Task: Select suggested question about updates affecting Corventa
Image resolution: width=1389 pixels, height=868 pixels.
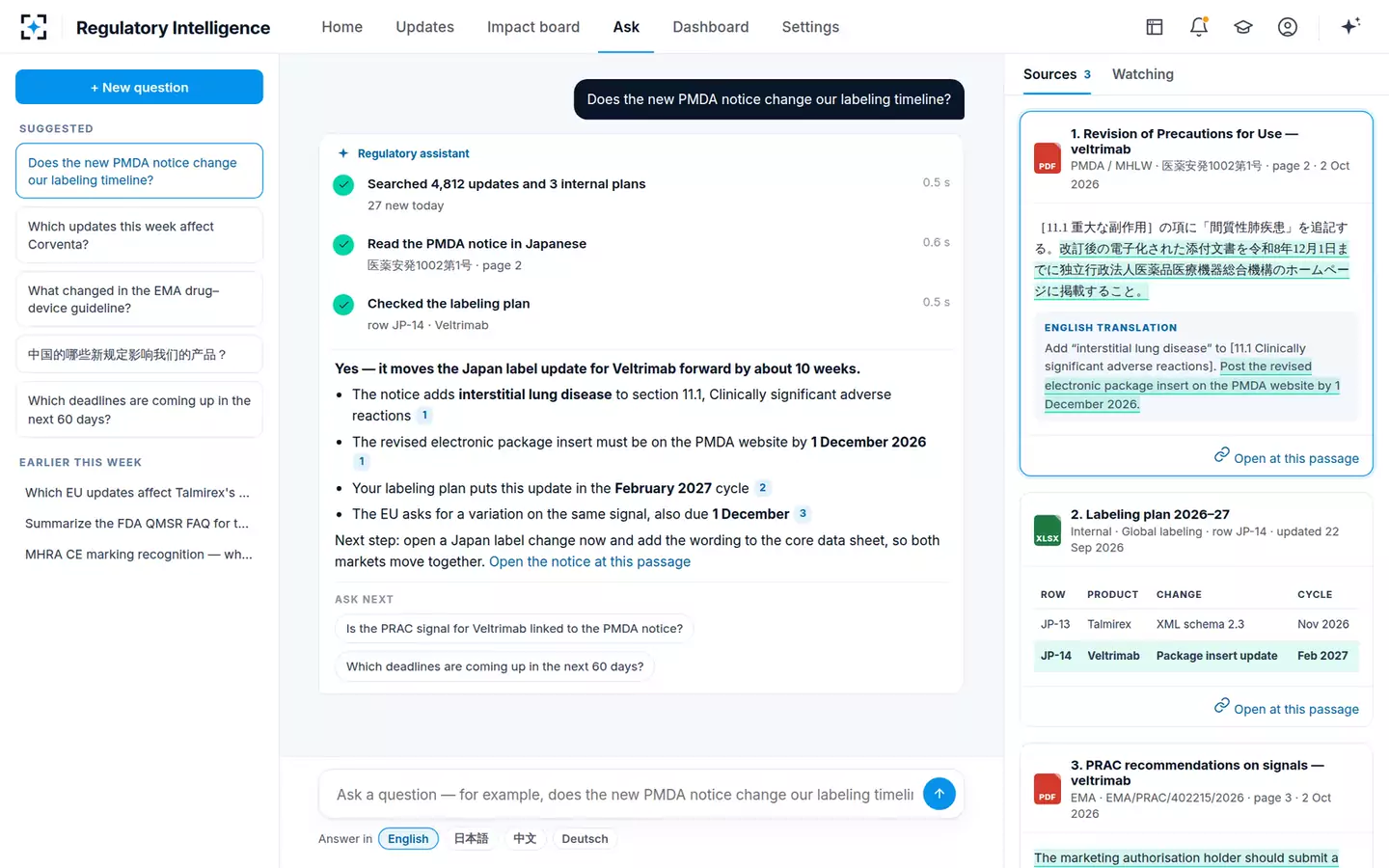Action: [139, 235]
